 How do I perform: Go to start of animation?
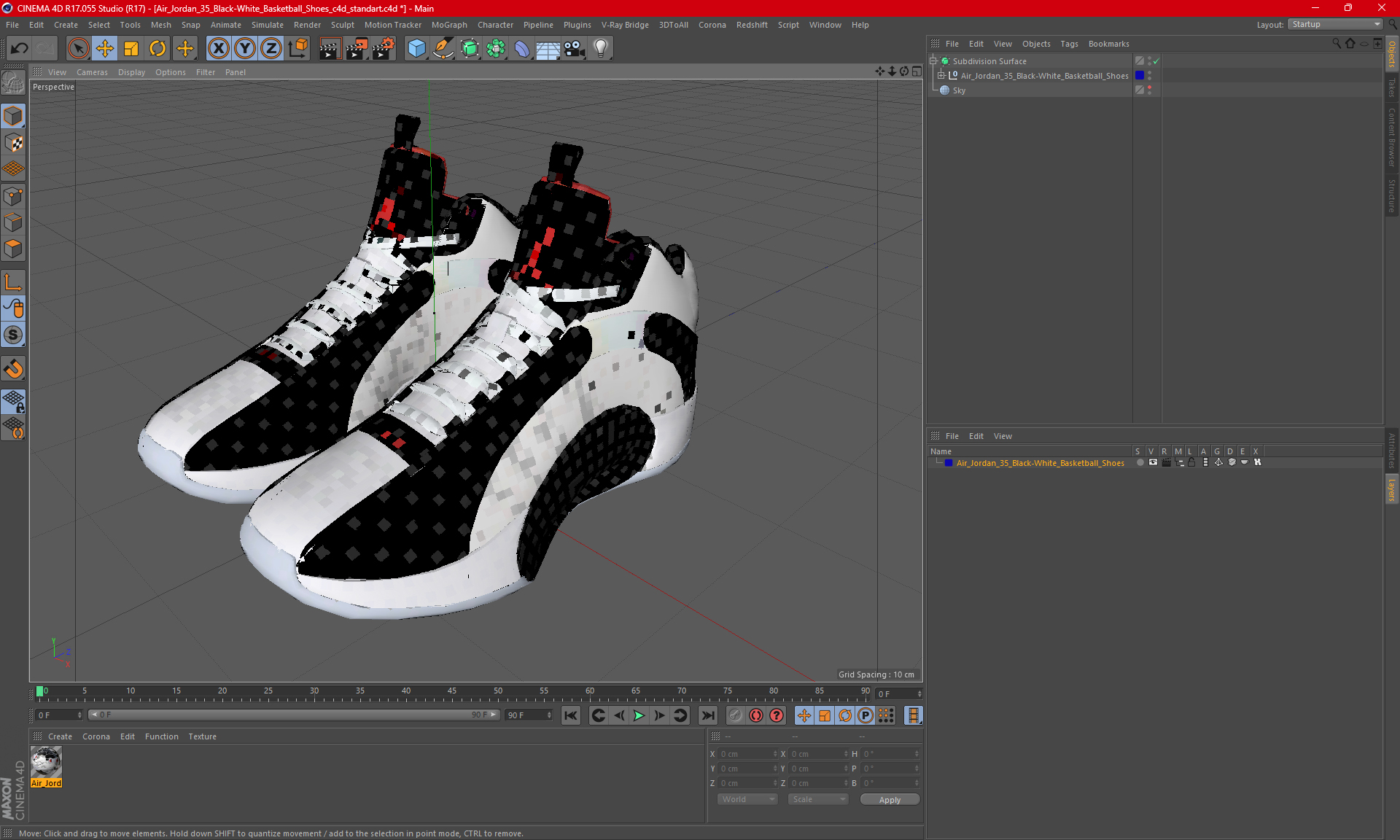tap(571, 715)
